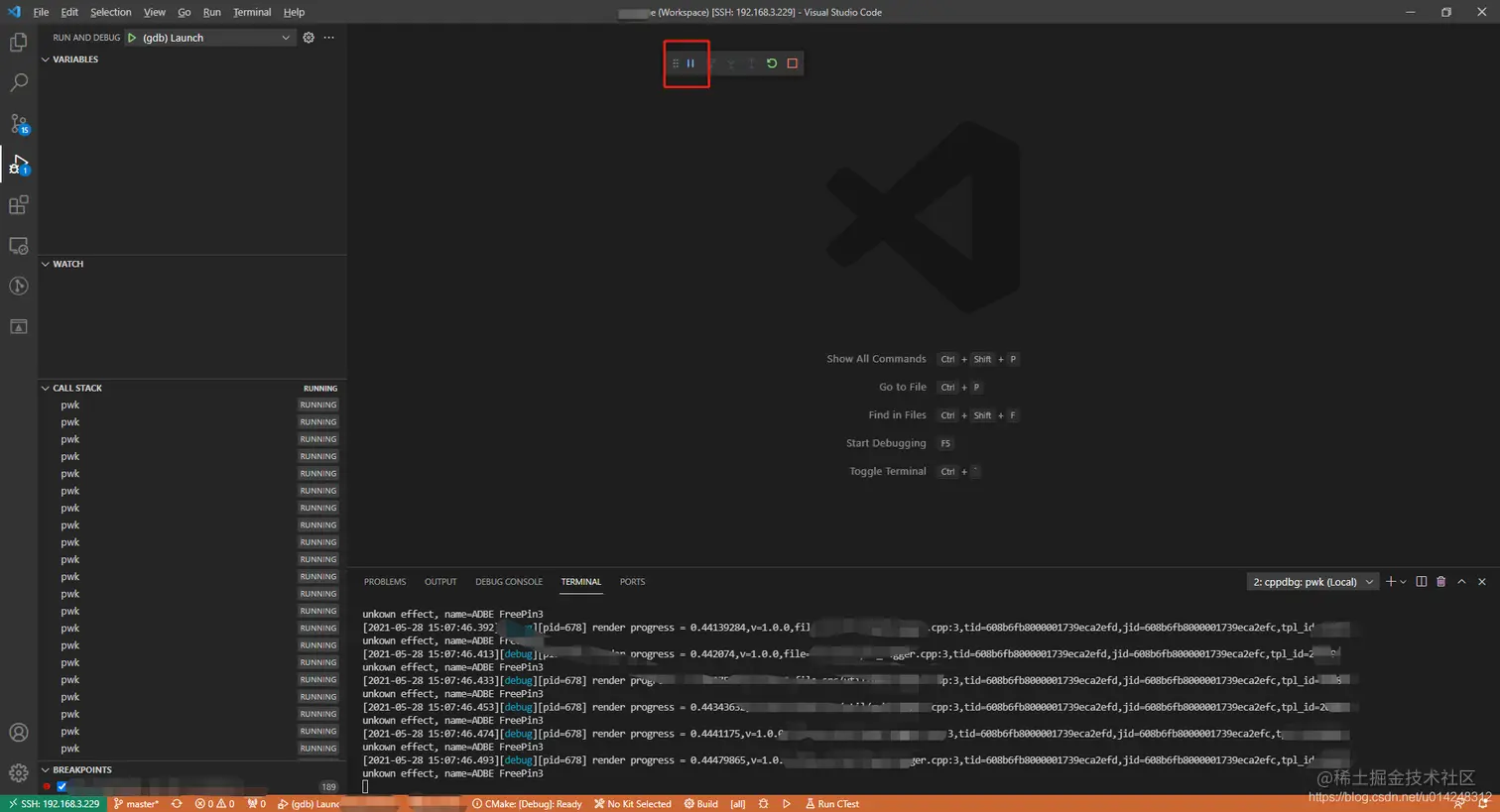
Task: Start debugging with green play arrow
Action: click(x=132, y=38)
